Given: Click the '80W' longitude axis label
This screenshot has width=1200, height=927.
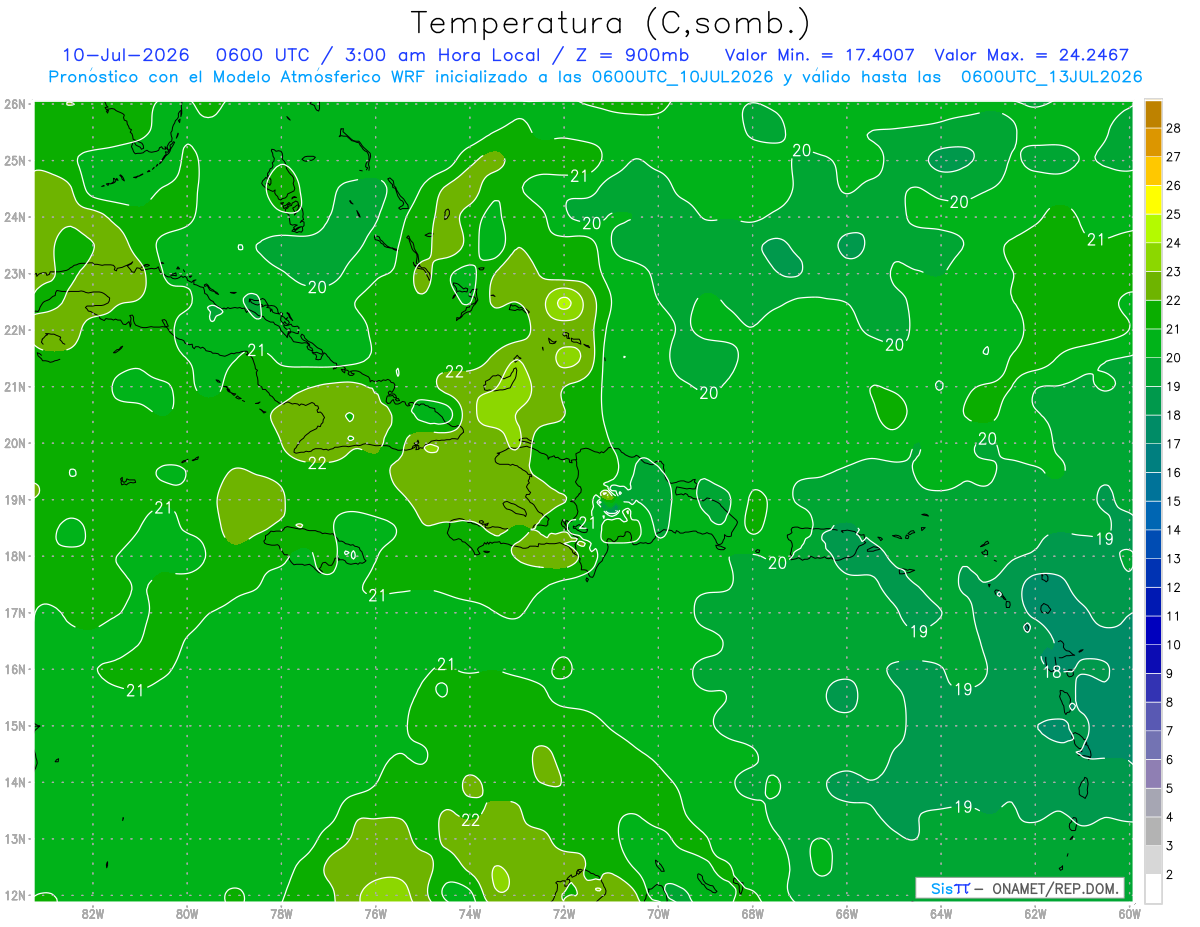Looking at the screenshot, I should click(x=187, y=912).
